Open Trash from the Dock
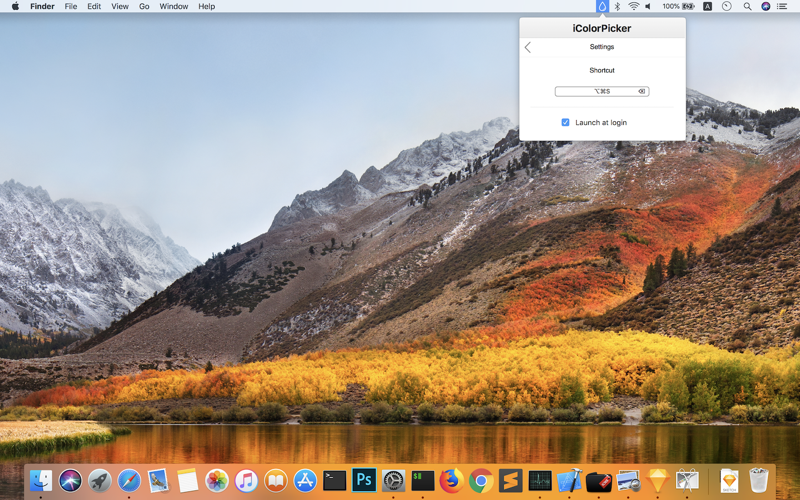This screenshot has height=500, width=800. pyautogui.click(x=759, y=480)
